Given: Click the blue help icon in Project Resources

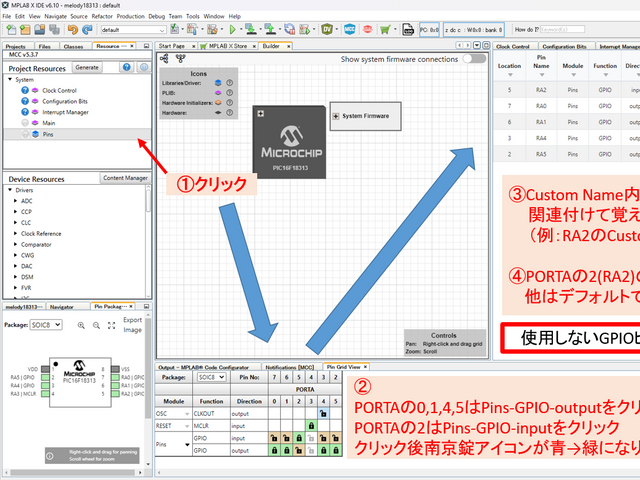Looking at the screenshot, I should pos(127,67).
